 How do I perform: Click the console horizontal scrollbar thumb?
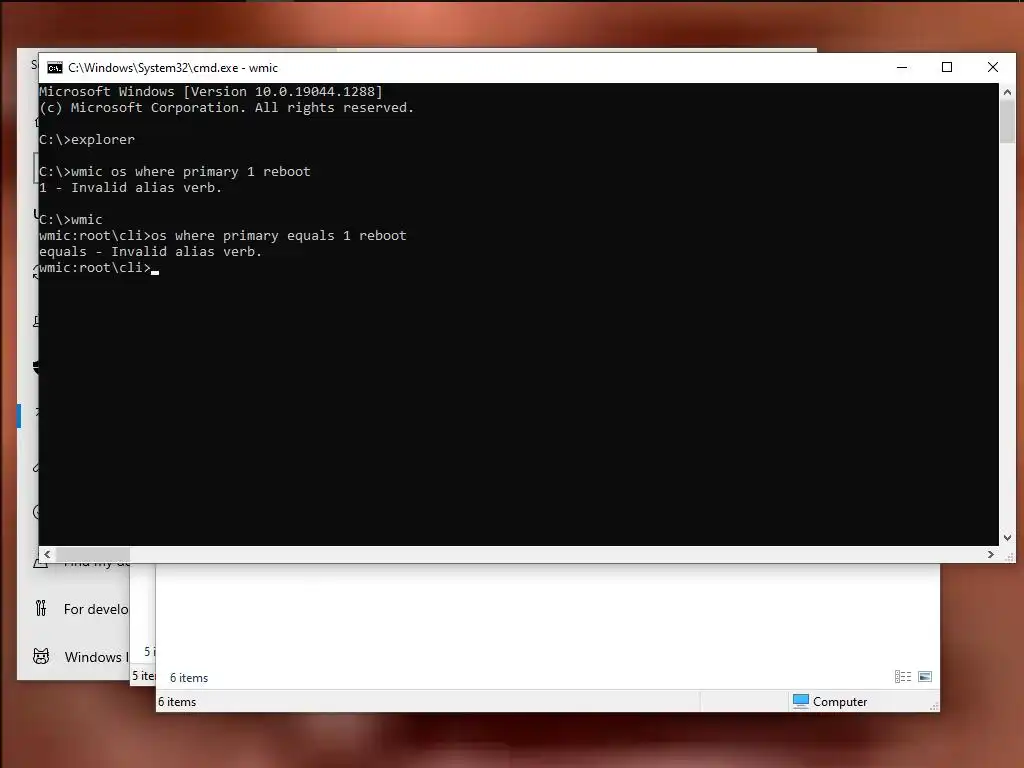(x=92, y=554)
